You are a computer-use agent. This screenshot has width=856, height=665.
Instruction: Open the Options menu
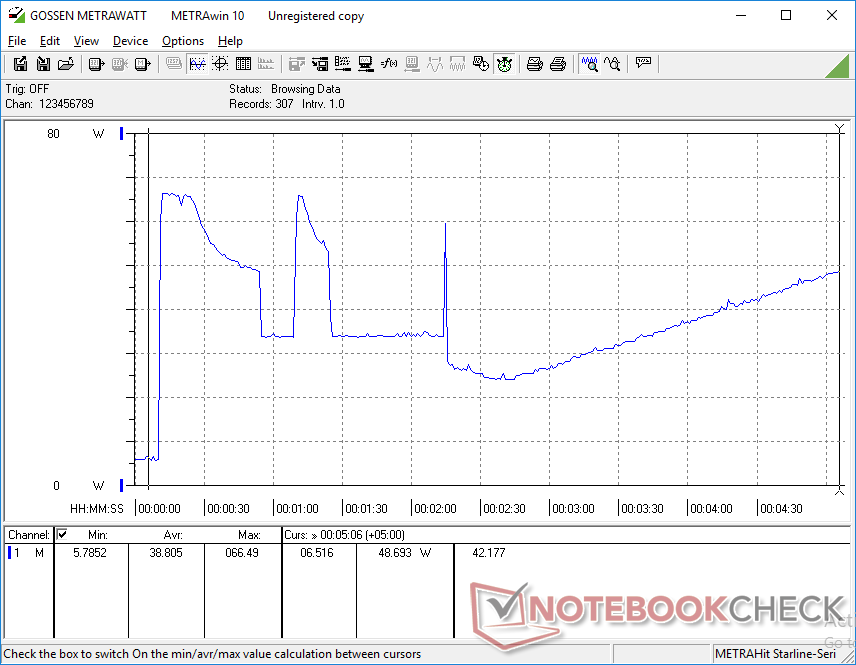183,41
